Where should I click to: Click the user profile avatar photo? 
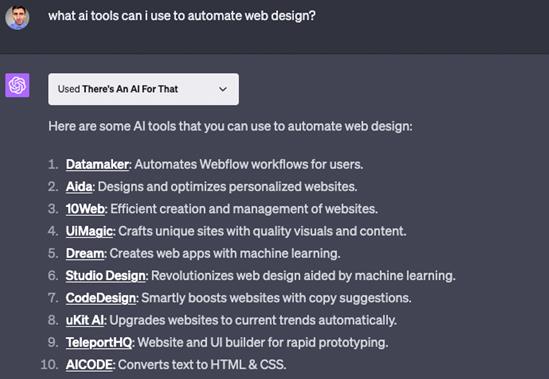coord(17,17)
